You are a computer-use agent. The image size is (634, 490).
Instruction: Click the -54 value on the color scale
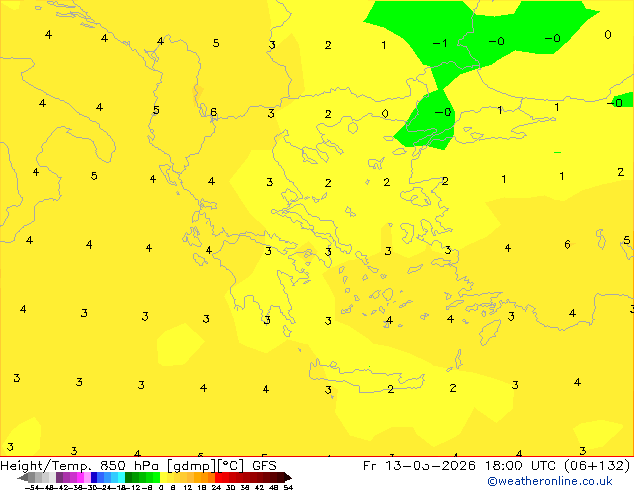point(32,487)
